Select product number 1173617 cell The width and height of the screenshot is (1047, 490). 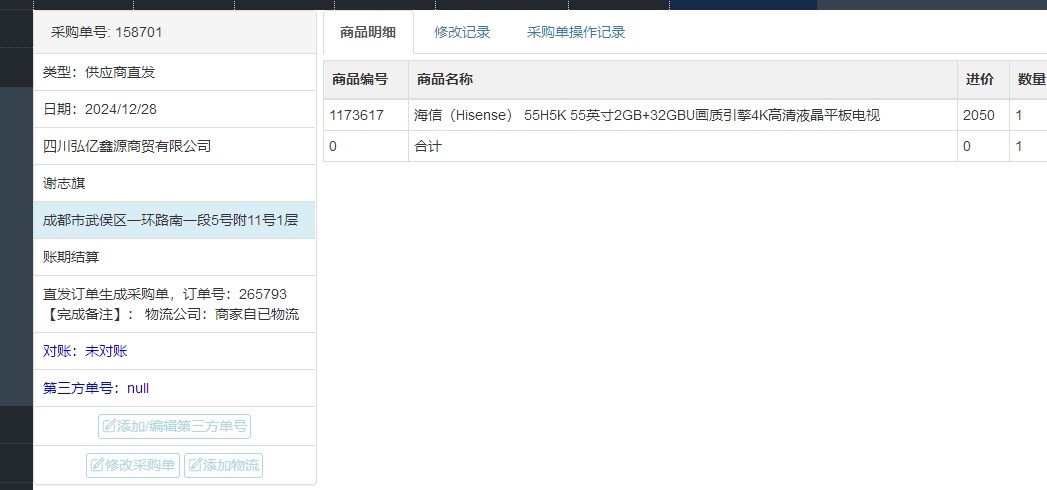click(x=366, y=115)
